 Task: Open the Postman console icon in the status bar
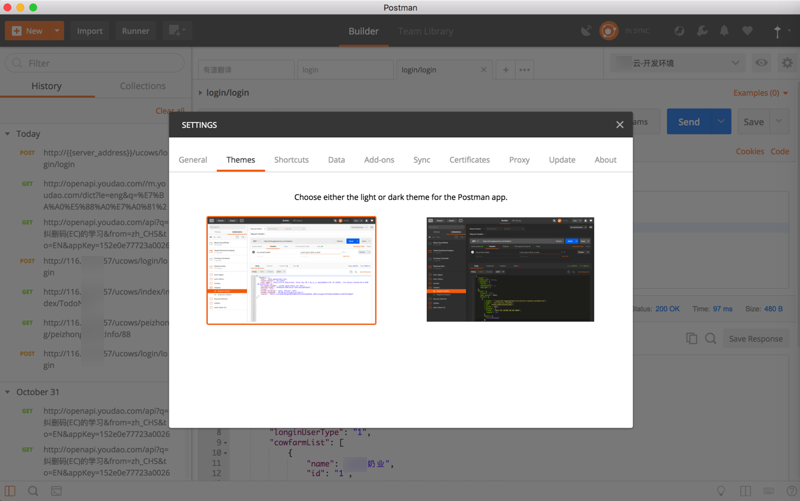pos(56,491)
